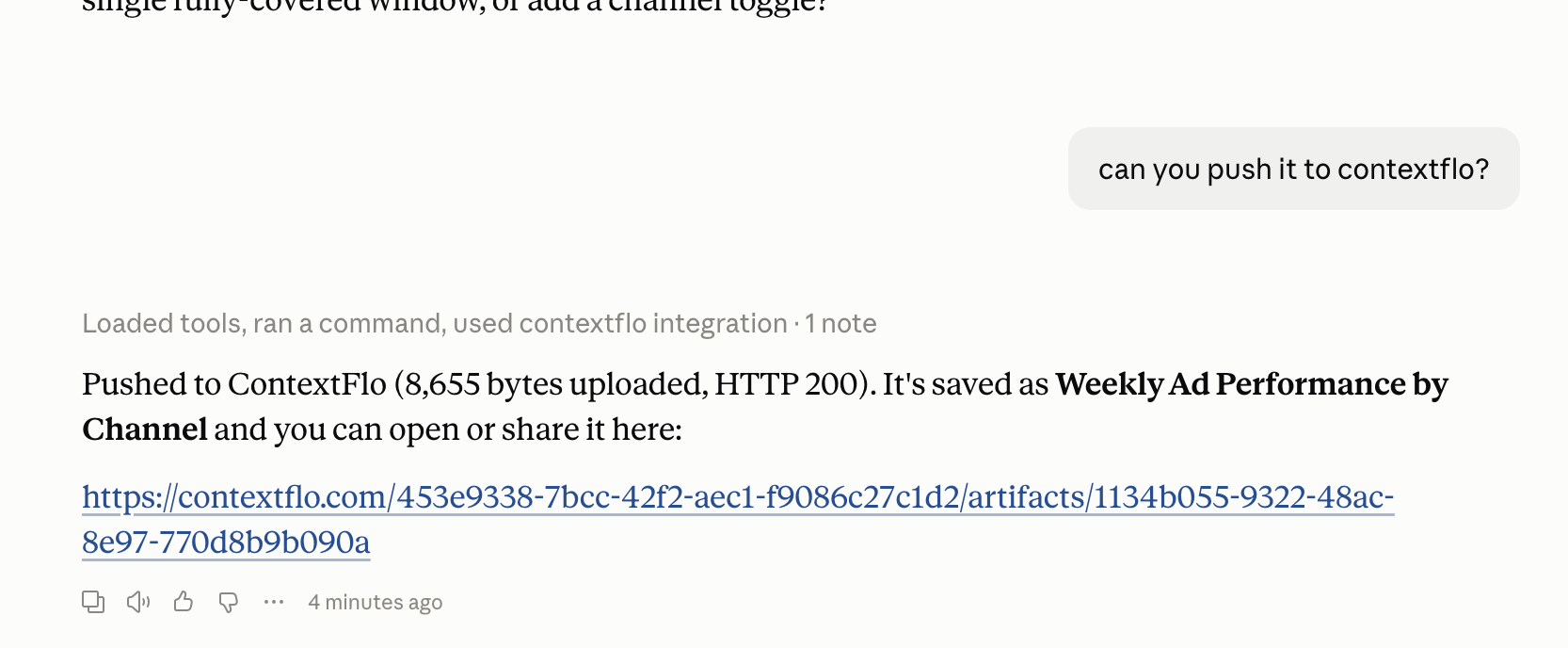Expand the "Loaded tools, ran a command" summary

pyautogui.click(x=434, y=324)
